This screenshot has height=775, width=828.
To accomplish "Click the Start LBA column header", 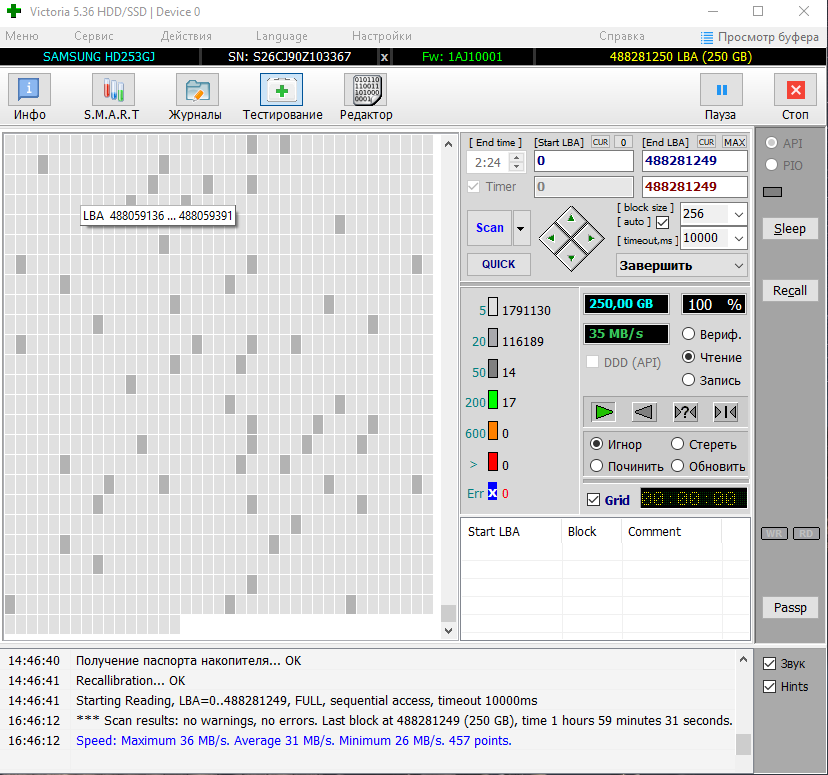I will [x=511, y=532].
